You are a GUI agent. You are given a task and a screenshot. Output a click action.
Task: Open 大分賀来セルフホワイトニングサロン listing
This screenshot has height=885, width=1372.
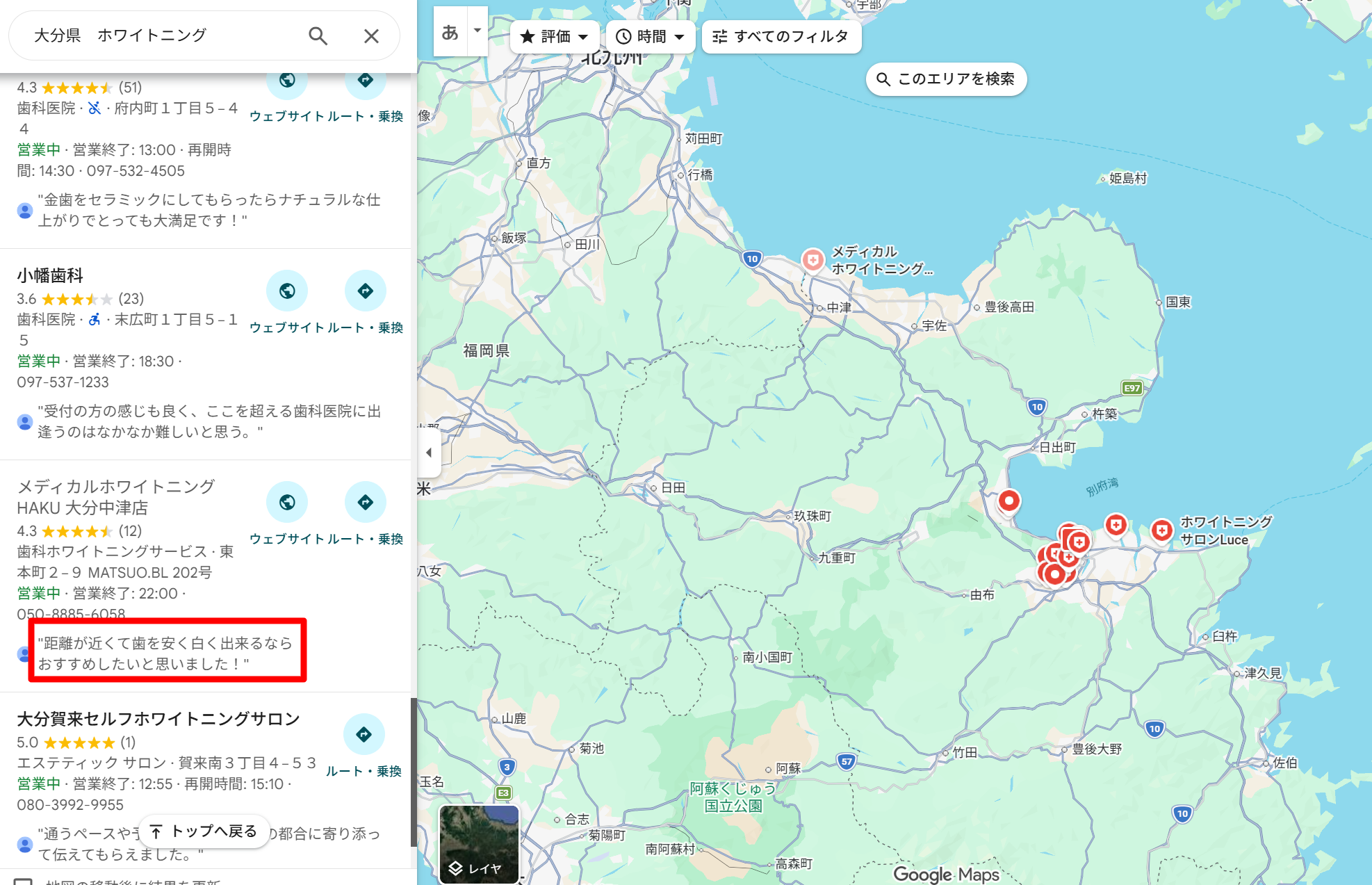click(158, 718)
